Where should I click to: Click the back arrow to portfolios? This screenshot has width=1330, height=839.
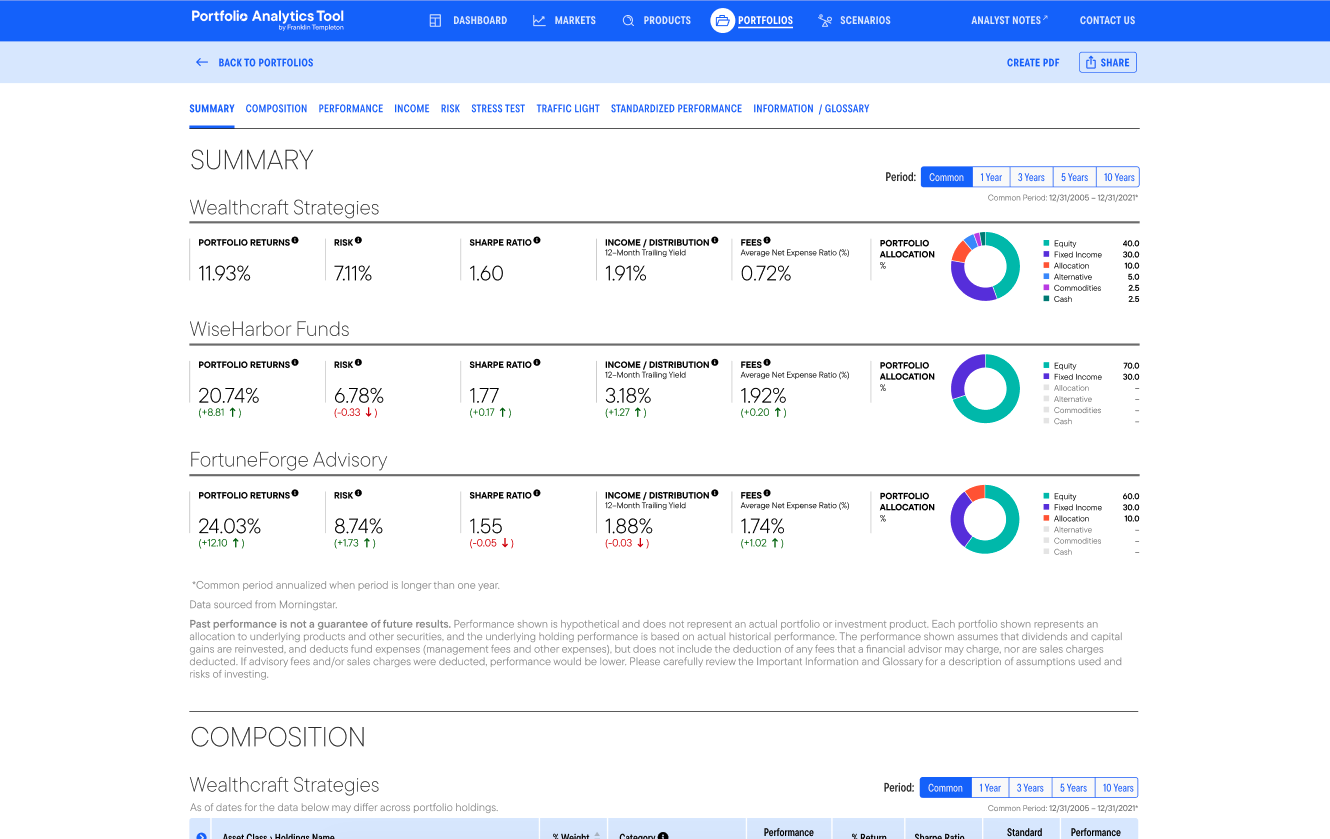tap(202, 62)
